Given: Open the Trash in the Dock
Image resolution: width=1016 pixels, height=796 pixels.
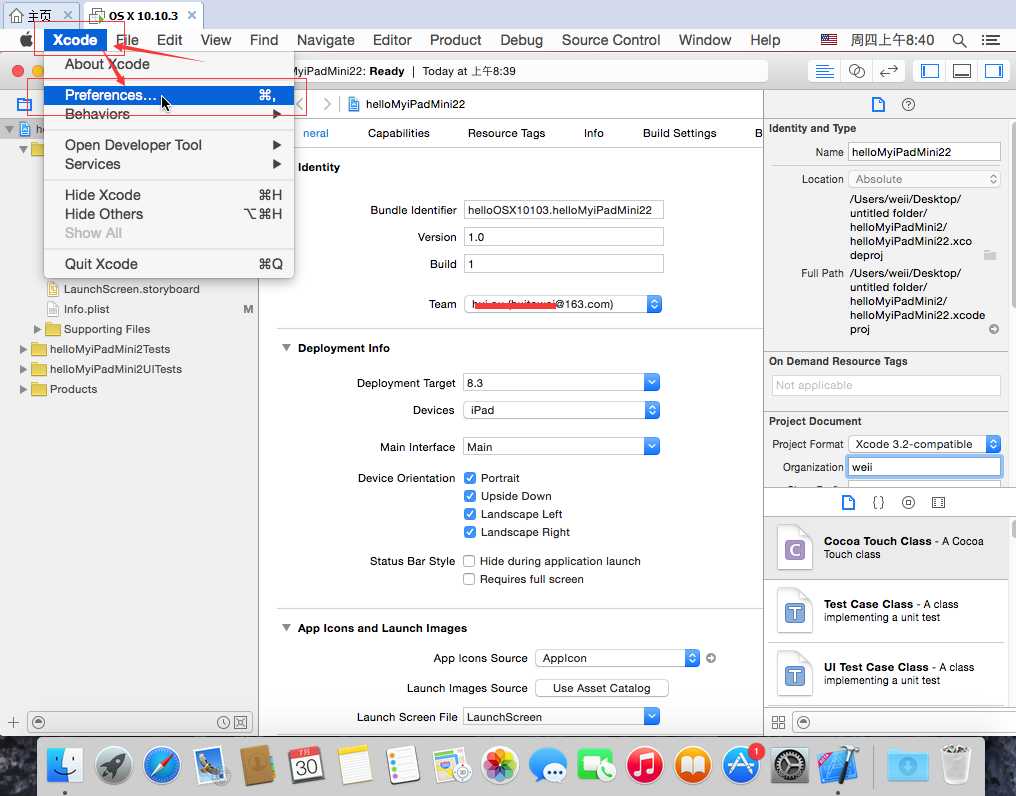Looking at the screenshot, I should click(x=955, y=766).
